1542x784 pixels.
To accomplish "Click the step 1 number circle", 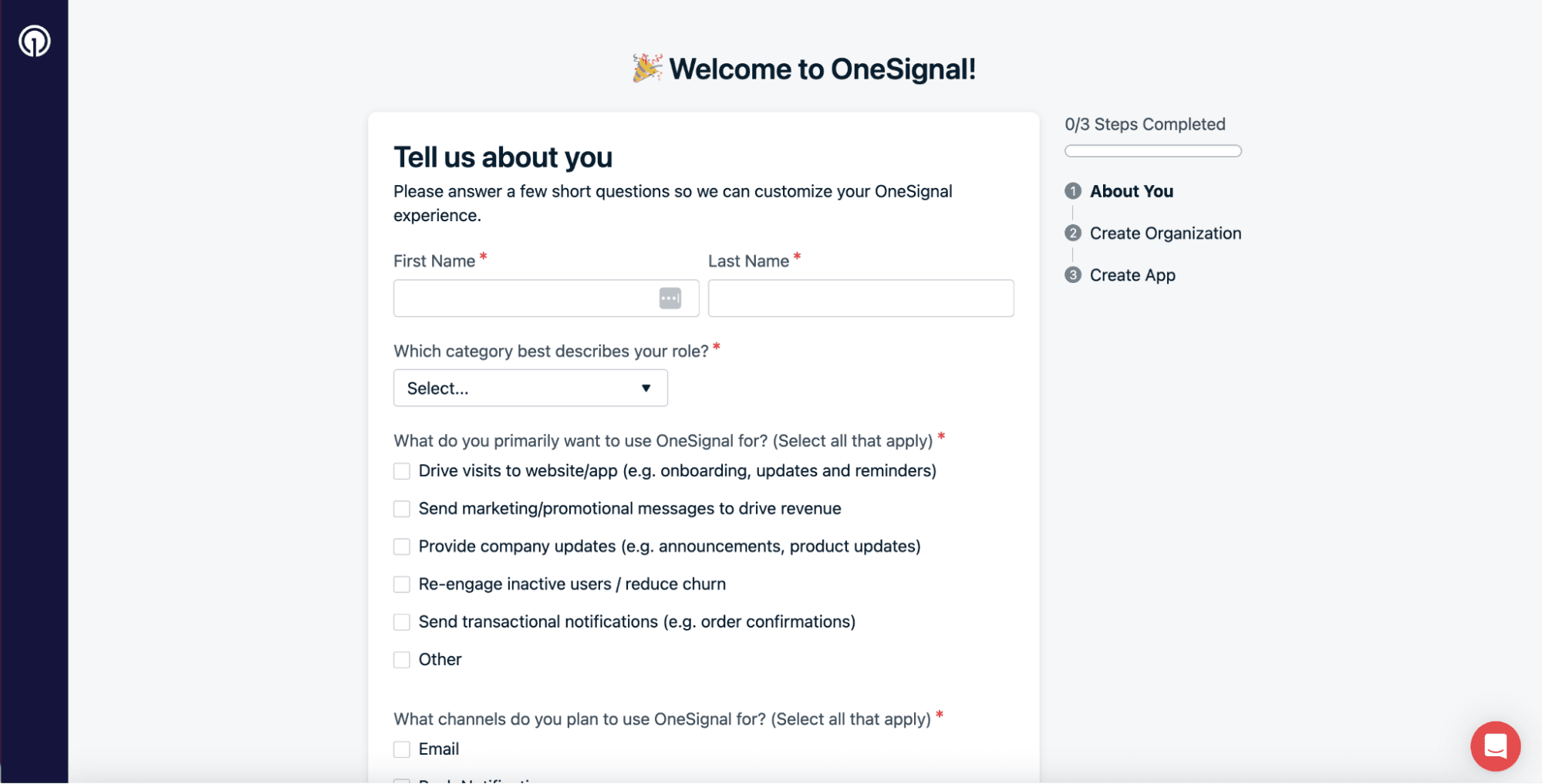I will [x=1072, y=191].
